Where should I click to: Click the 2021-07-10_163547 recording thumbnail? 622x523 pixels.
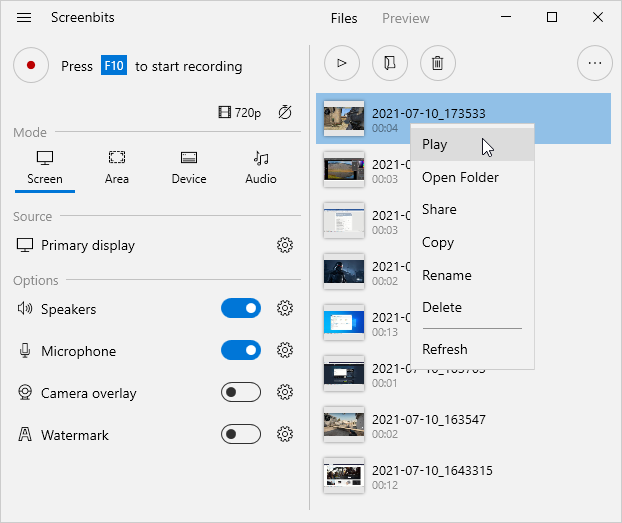pos(344,425)
